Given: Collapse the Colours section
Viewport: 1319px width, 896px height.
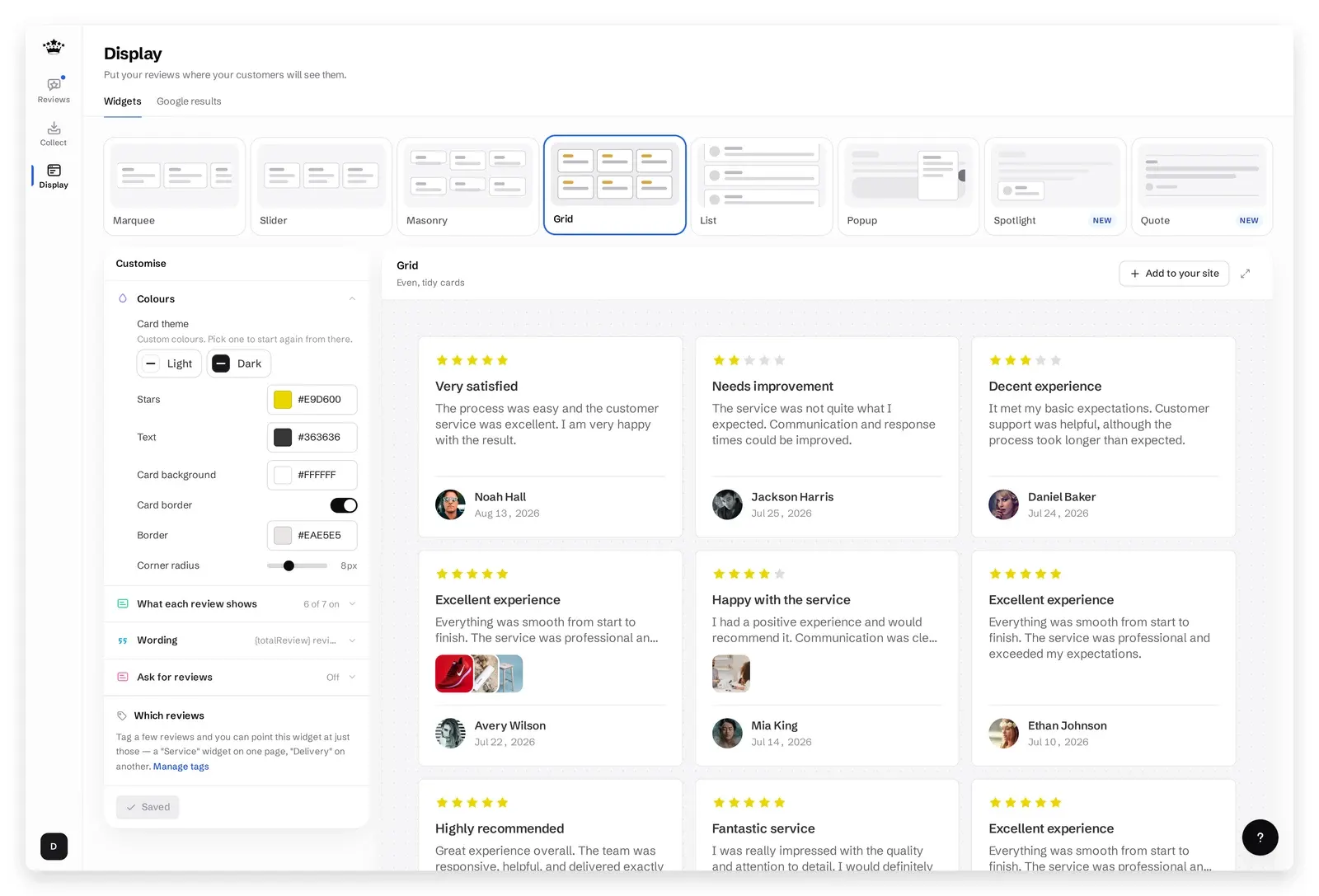Looking at the screenshot, I should (x=352, y=298).
